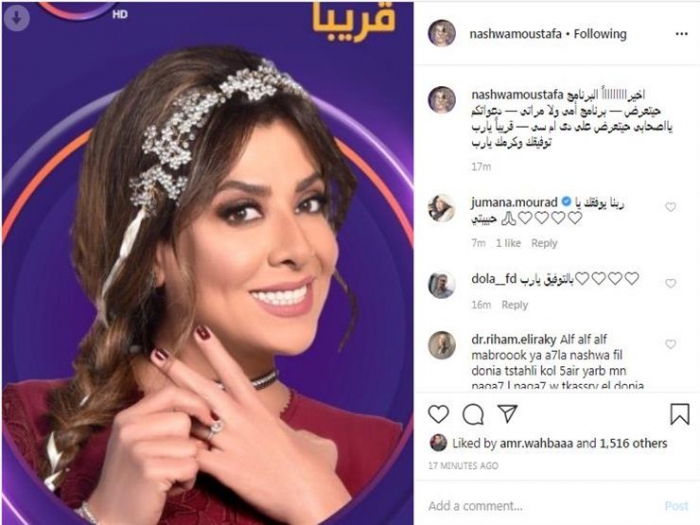
Task: Share post via paper plane icon
Action: pyautogui.click(x=508, y=413)
